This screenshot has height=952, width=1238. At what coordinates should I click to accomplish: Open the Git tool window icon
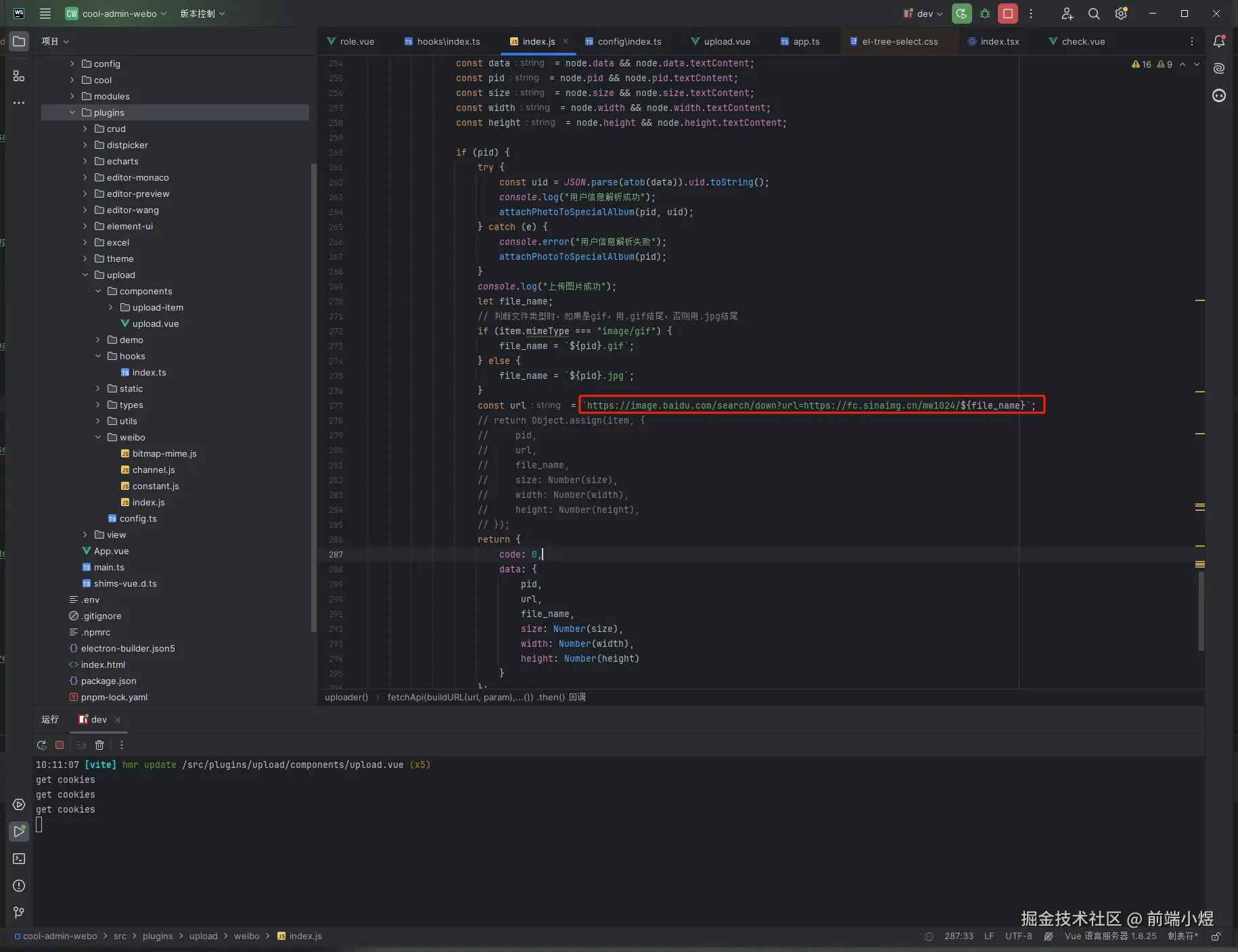pos(19,913)
